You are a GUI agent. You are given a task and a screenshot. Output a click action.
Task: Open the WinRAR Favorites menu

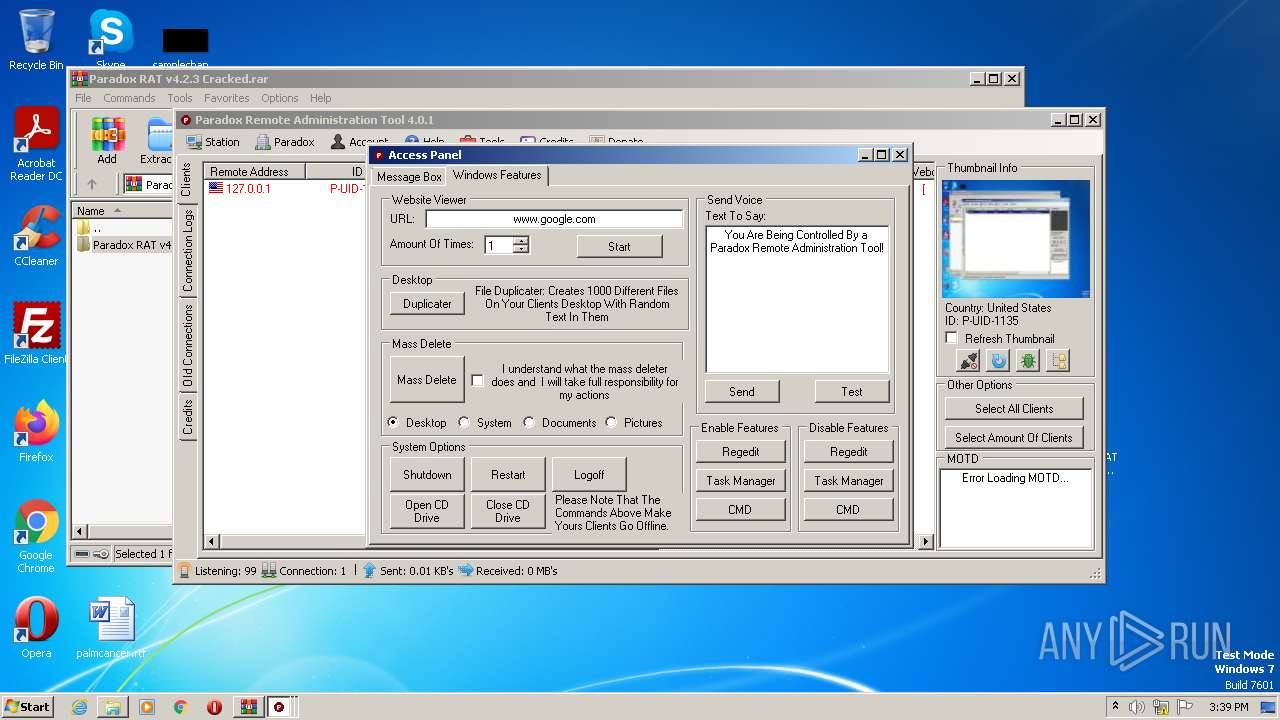[227, 98]
